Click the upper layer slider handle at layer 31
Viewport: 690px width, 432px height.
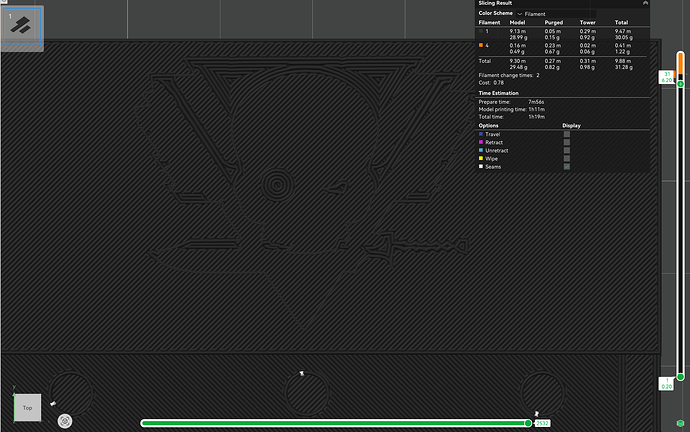coord(680,84)
